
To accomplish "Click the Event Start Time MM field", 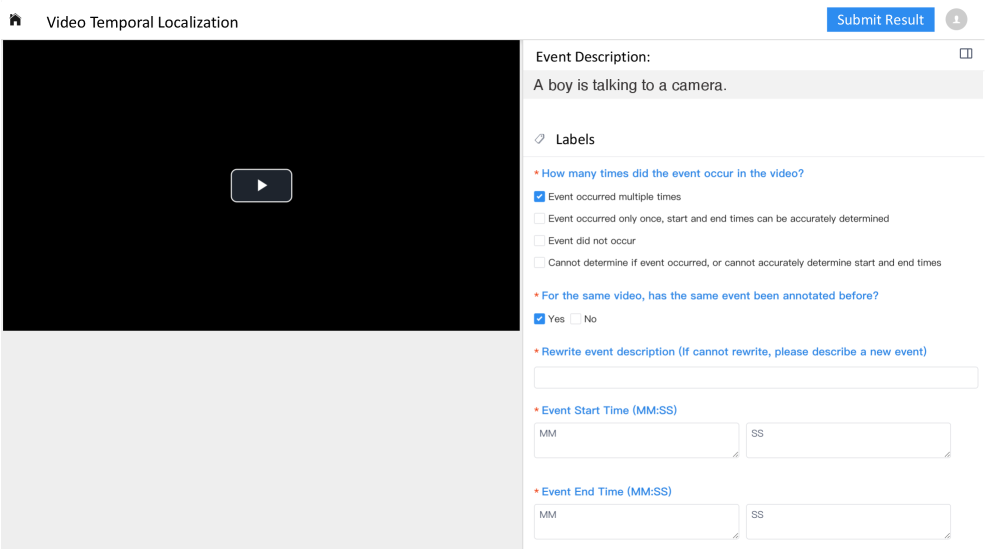I will [635, 440].
